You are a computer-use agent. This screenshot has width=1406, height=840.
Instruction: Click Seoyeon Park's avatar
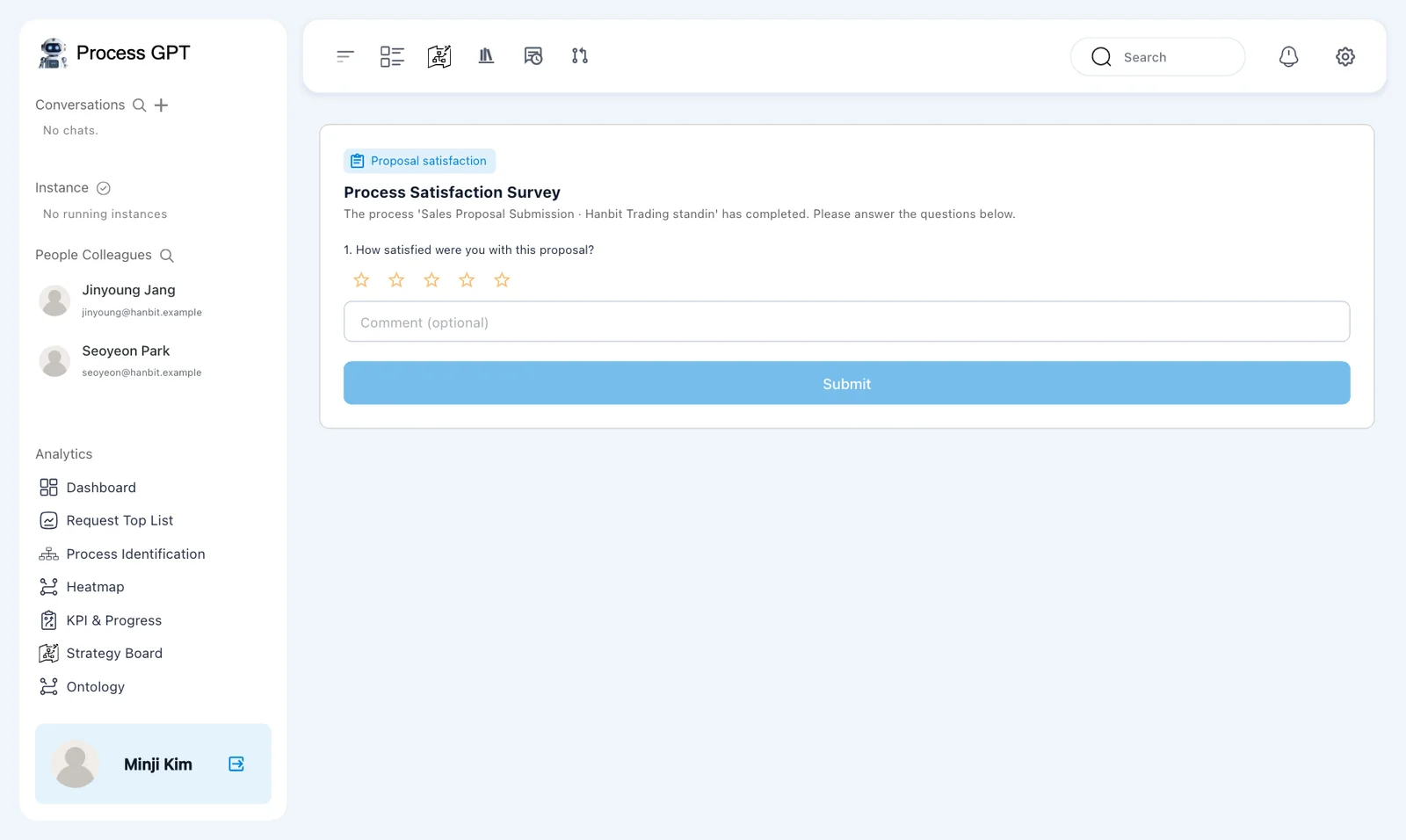[54, 361]
